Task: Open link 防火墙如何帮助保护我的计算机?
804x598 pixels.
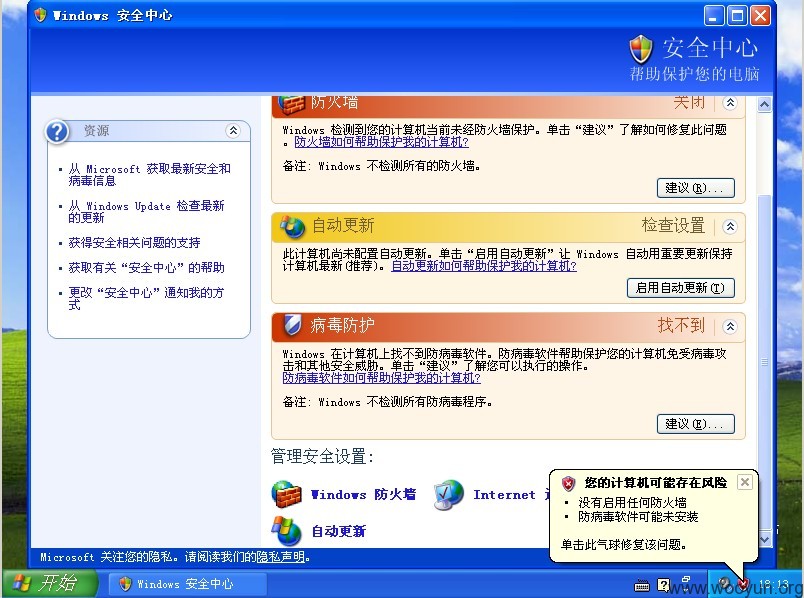Action: 381,142
